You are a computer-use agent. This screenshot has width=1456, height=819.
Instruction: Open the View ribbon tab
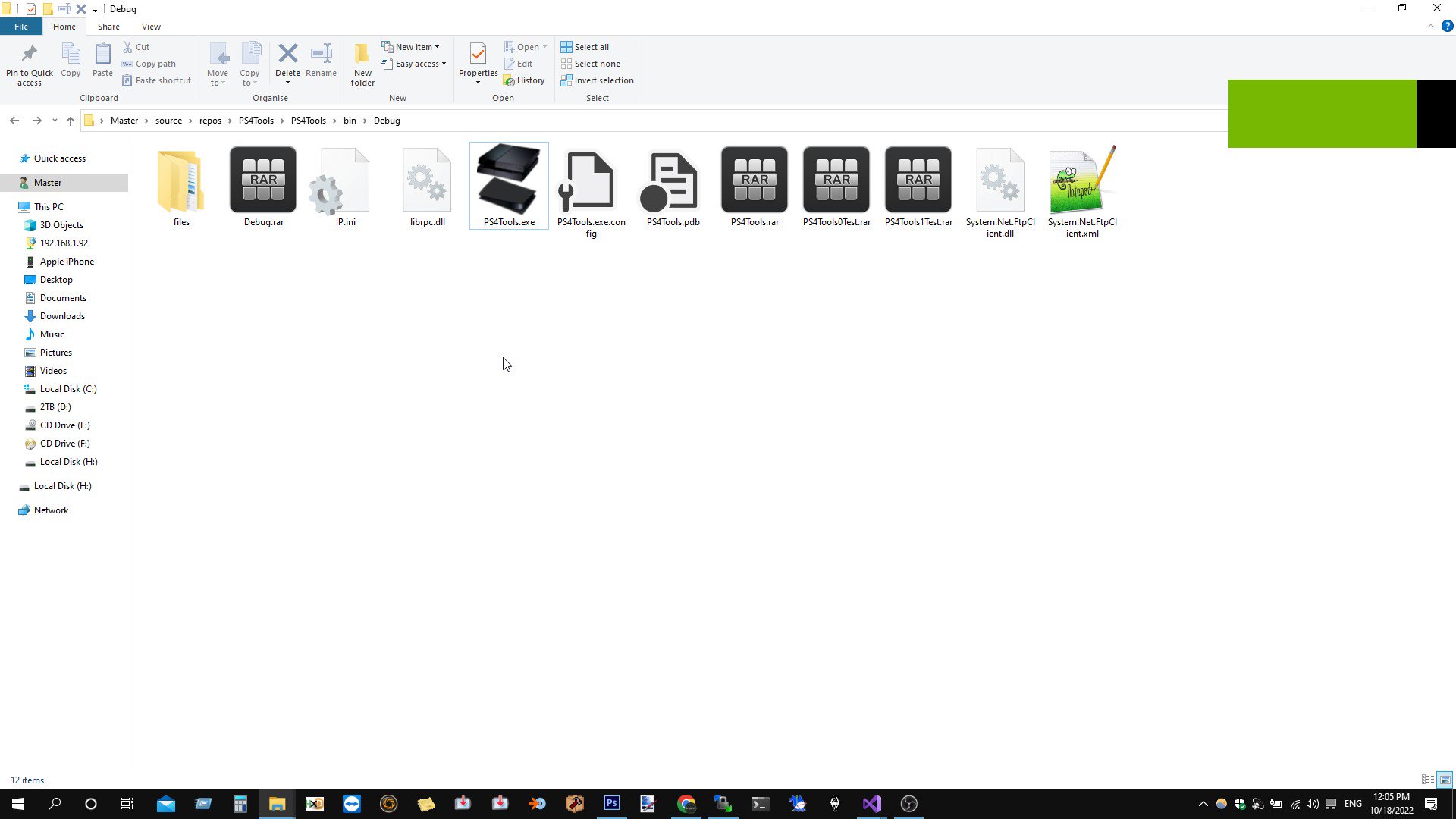151,27
